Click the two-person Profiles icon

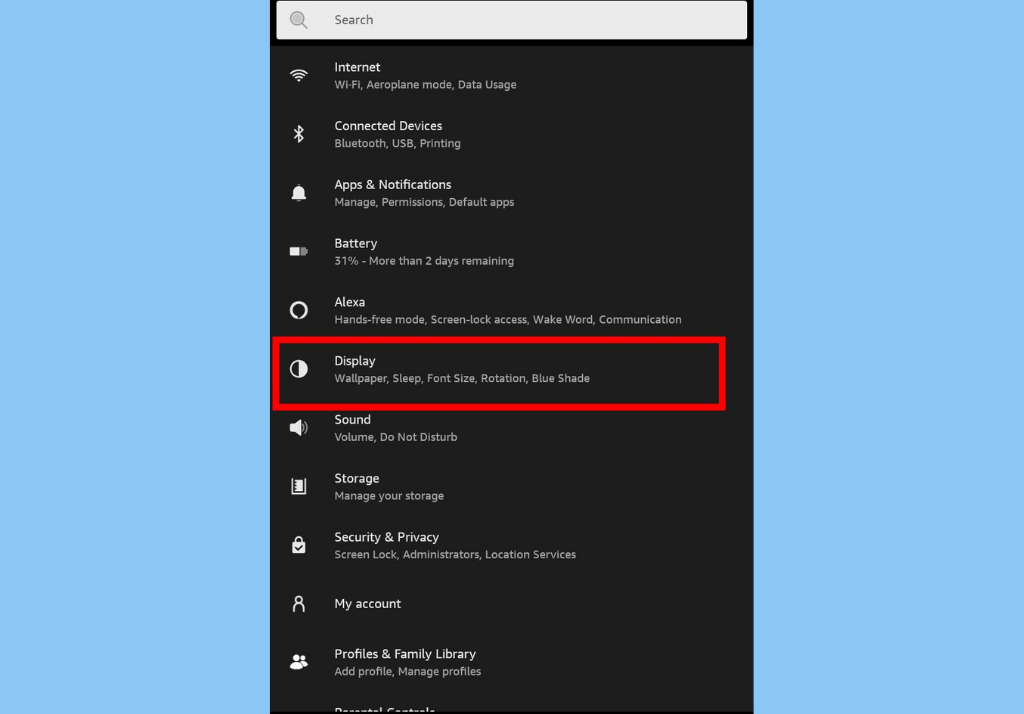[x=298, y=662]
